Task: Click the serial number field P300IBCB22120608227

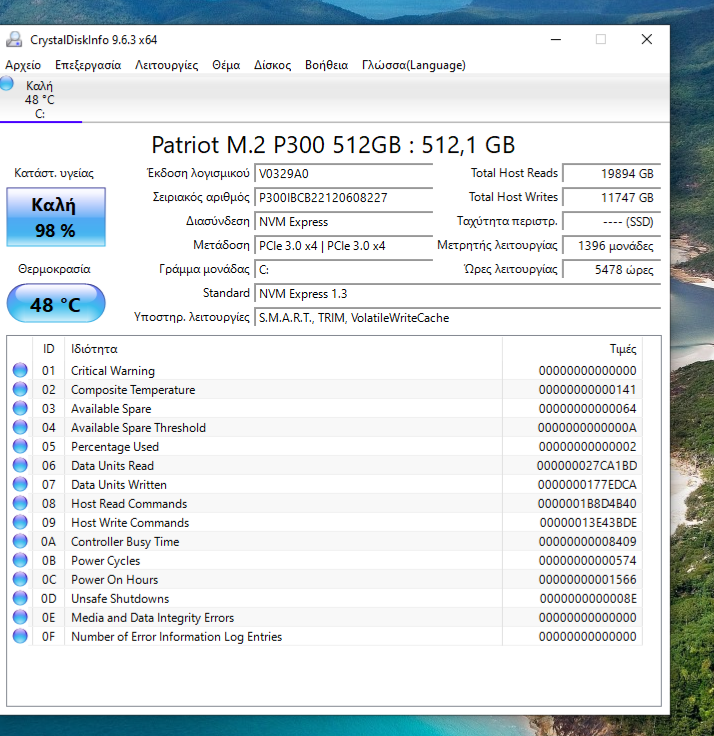Action: [x=343, y=198]
